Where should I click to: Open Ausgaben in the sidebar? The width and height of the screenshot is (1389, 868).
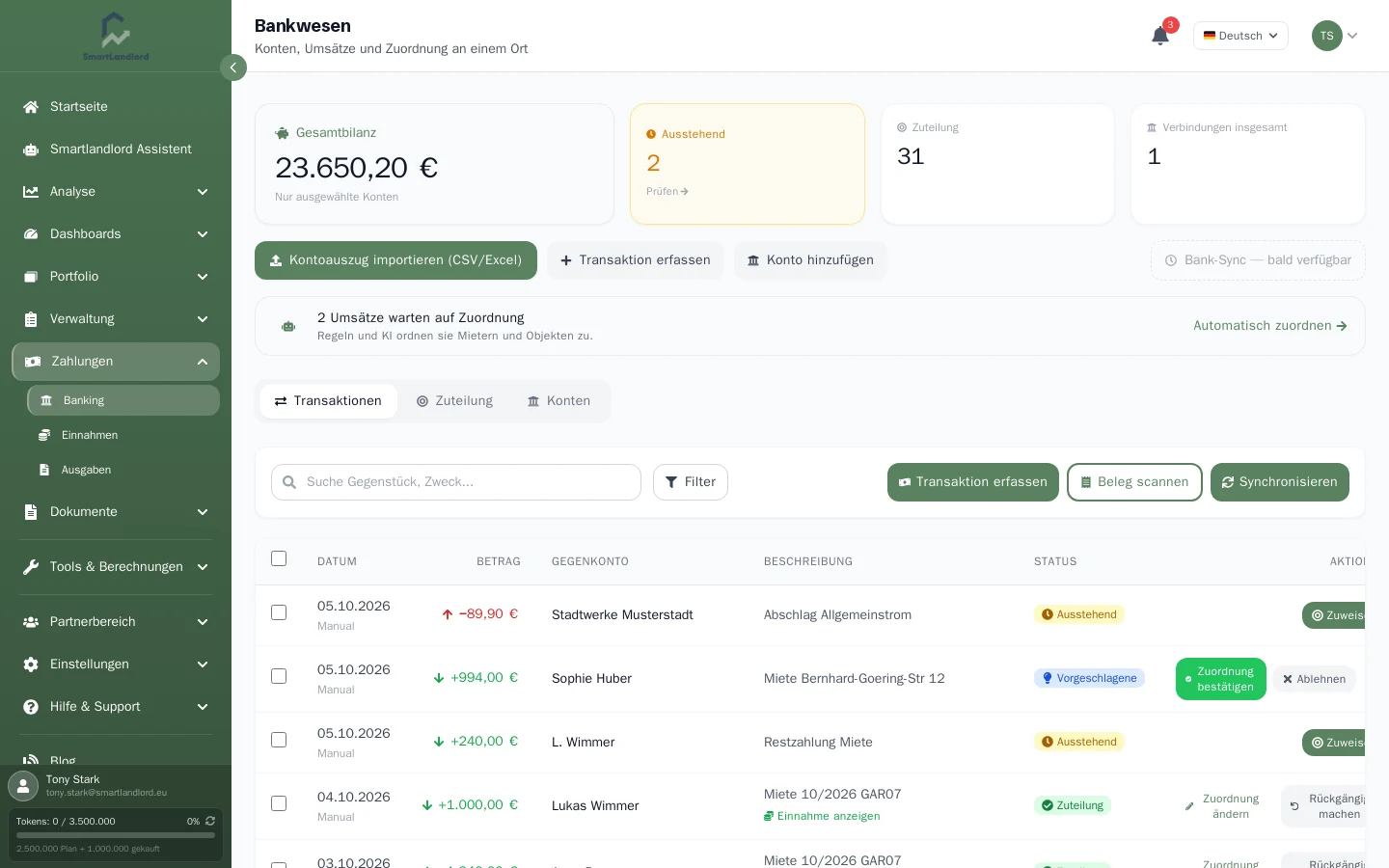click(x=123, y=470)
